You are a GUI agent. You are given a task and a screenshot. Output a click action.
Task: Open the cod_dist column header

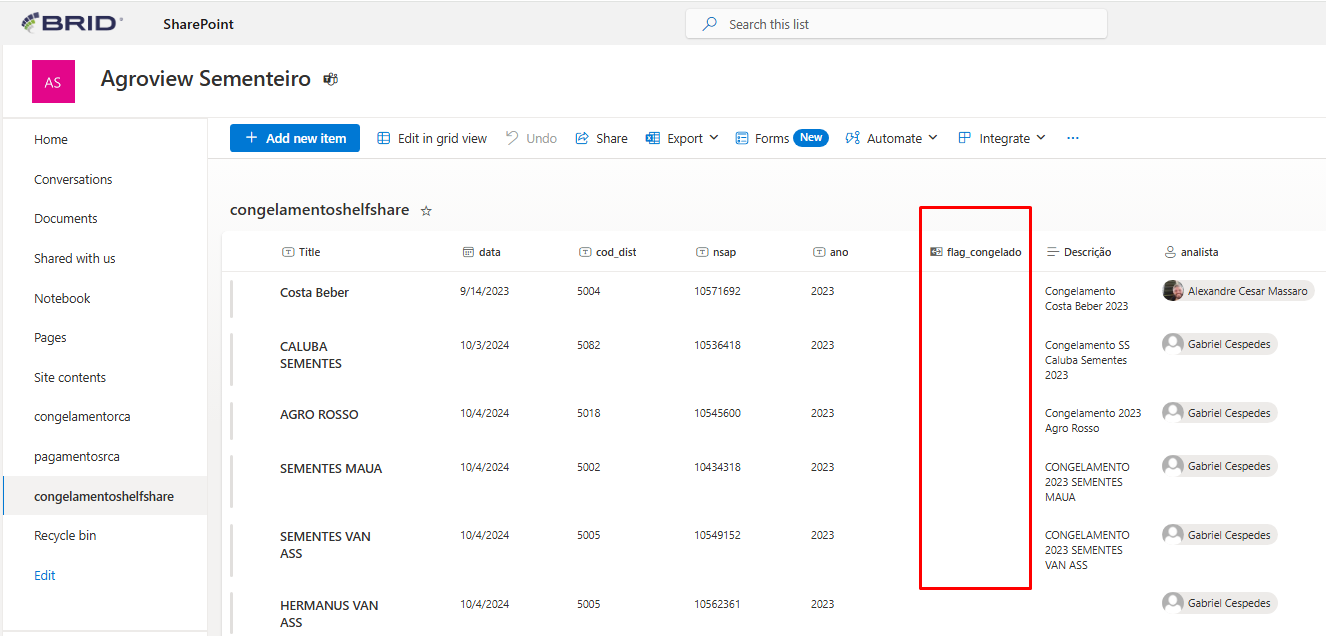[607, 252]
